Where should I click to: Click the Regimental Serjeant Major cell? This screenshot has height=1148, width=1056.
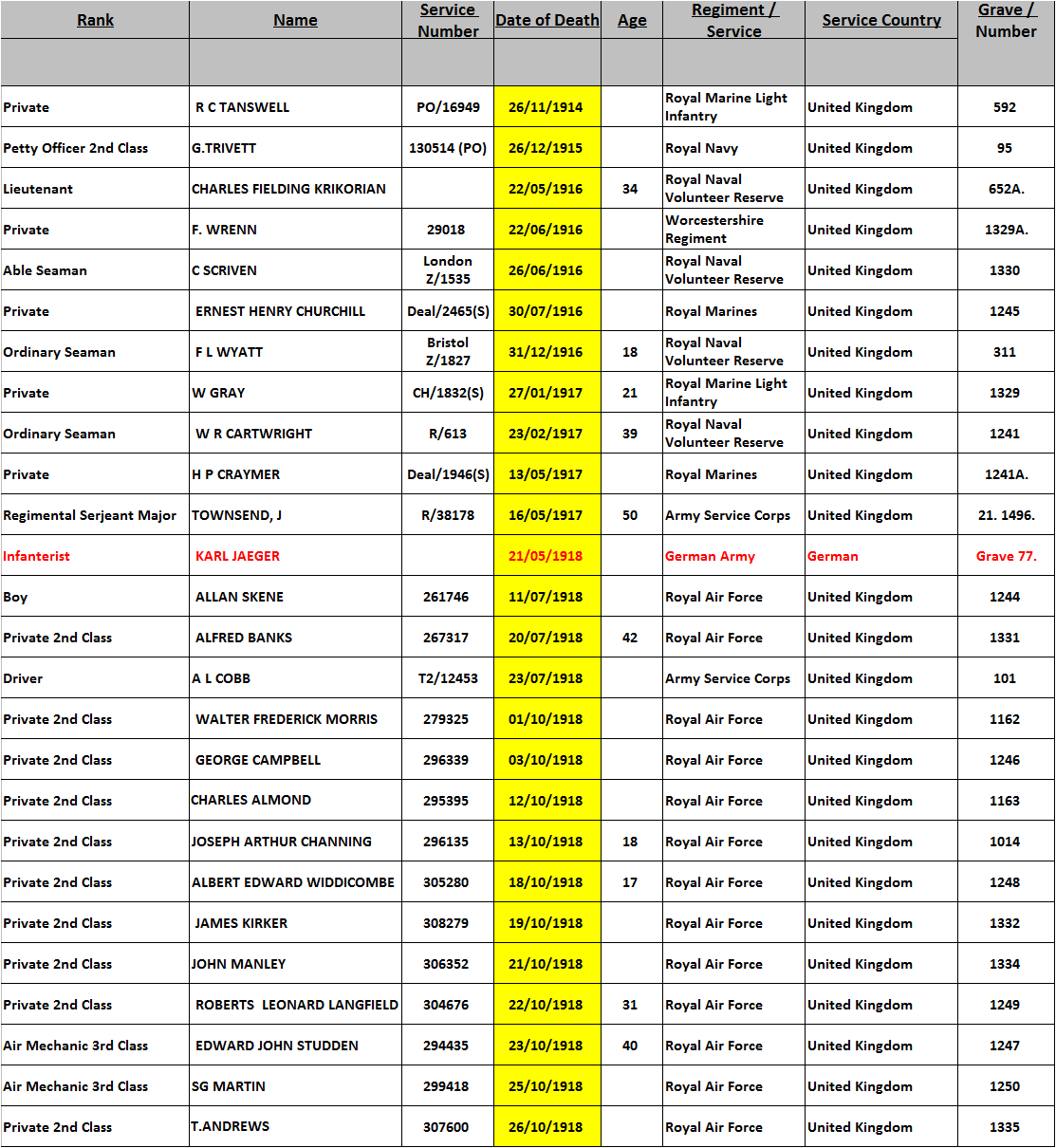tap(89, 515)
